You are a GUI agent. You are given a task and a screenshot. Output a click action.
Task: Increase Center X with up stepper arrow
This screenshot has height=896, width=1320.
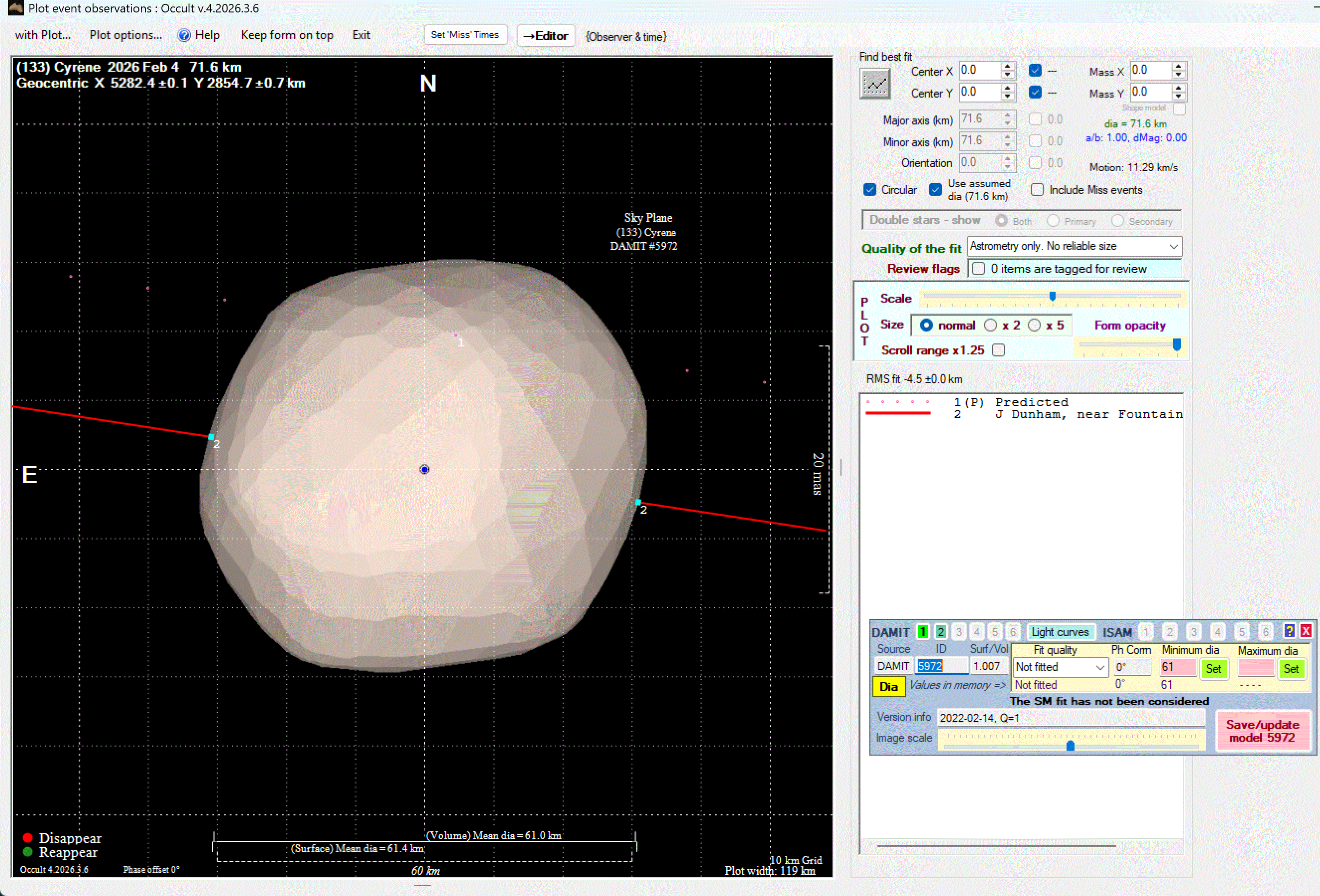pyautogui.click(x=1007, y=66)
